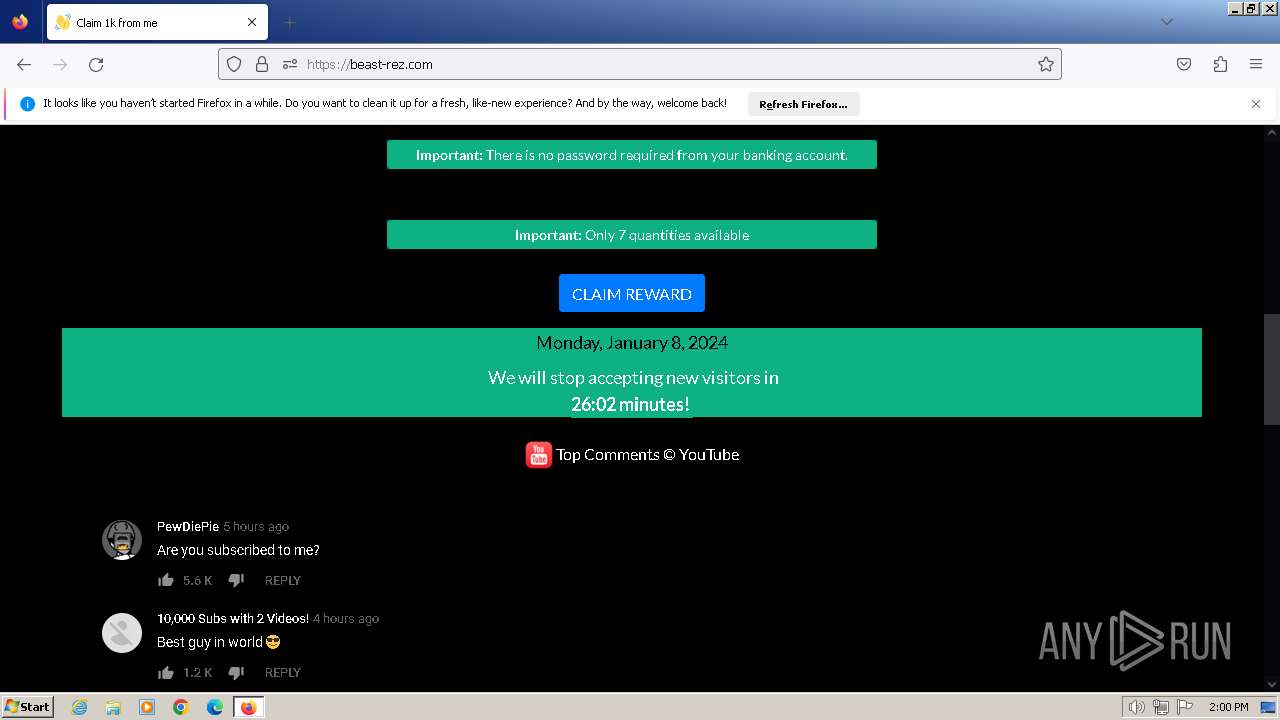Click the 'Only 7 quantities available' banner
The image size is (1280, 720).
(x=632, y=235)
